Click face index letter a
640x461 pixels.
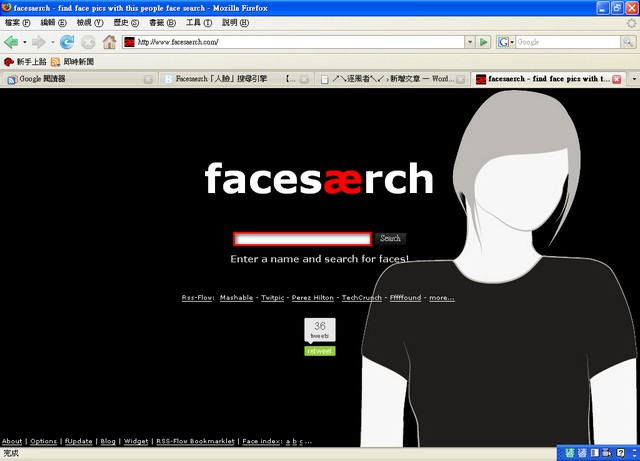point(288,441)
